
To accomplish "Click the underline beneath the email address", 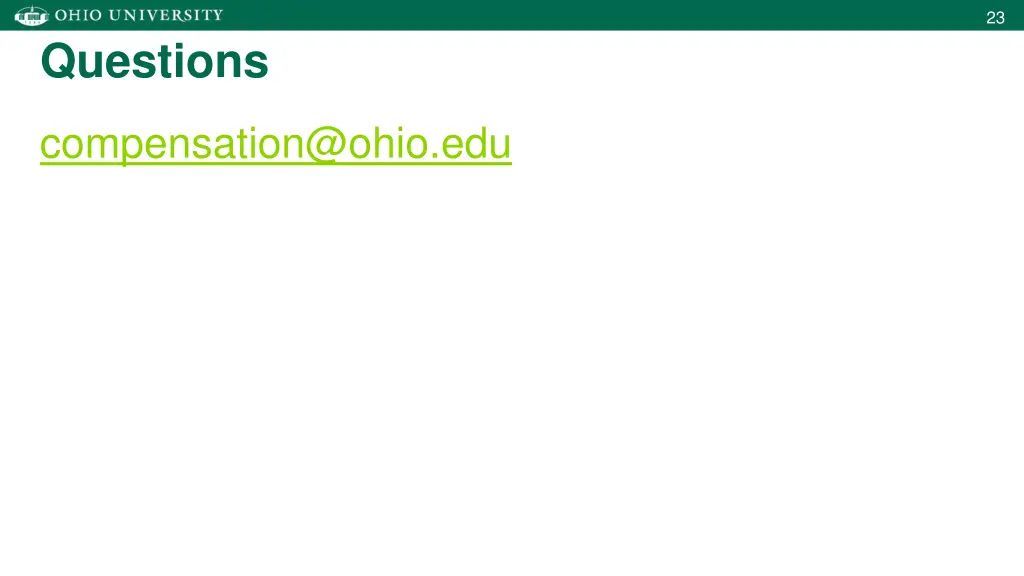I will click(276, 163).
